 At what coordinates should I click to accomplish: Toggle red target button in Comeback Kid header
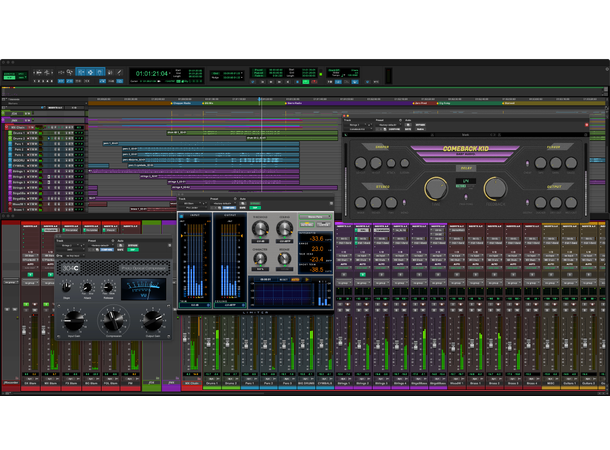point(587,125)
